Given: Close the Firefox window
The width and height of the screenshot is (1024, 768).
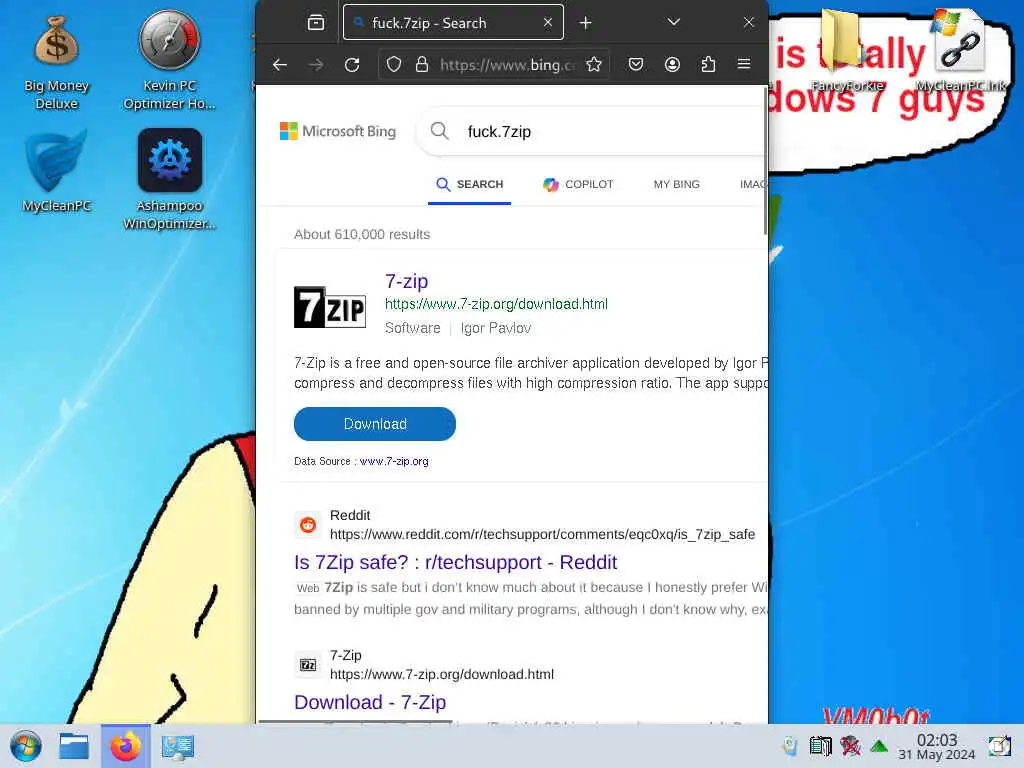Looking at the screenshot, I should (748, 22).
